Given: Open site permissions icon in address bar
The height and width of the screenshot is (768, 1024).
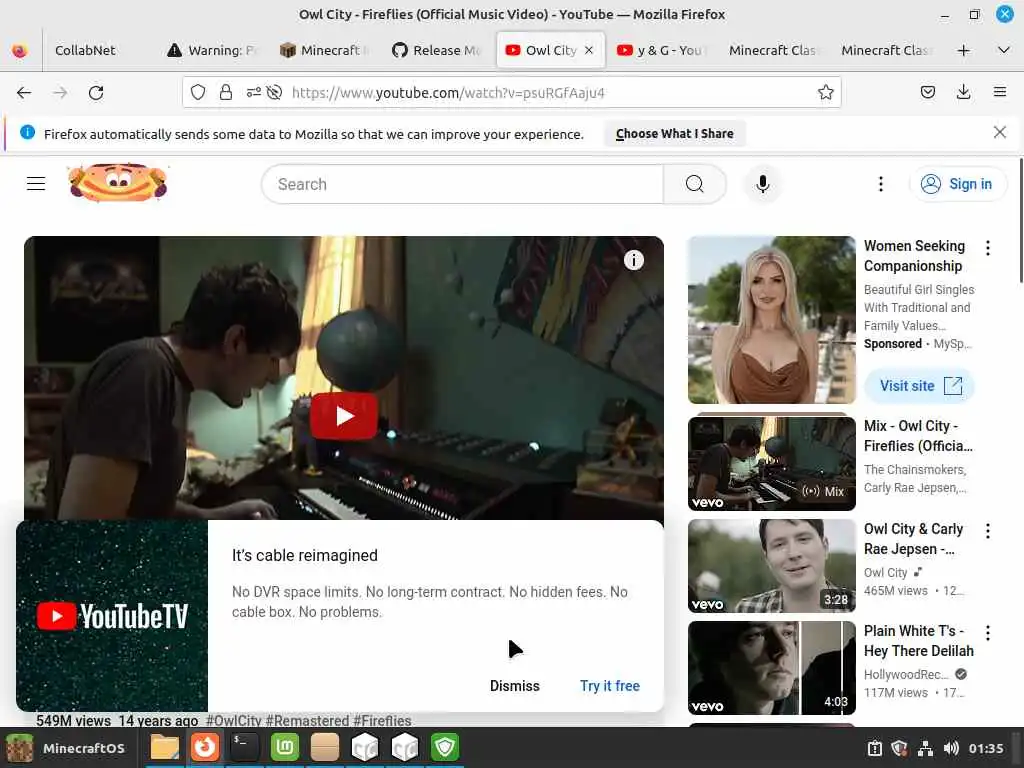Looking at the screenshot, I should point(253,93).
